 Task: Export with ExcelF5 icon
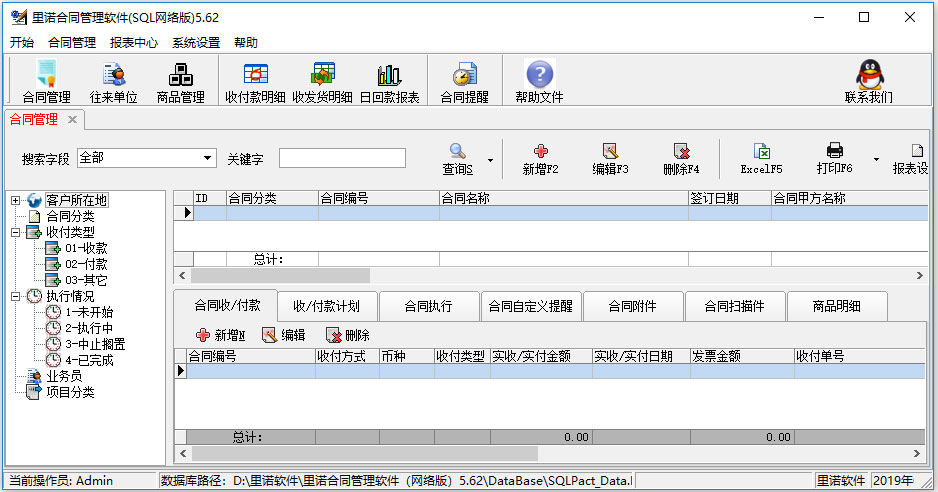(762, 159)
